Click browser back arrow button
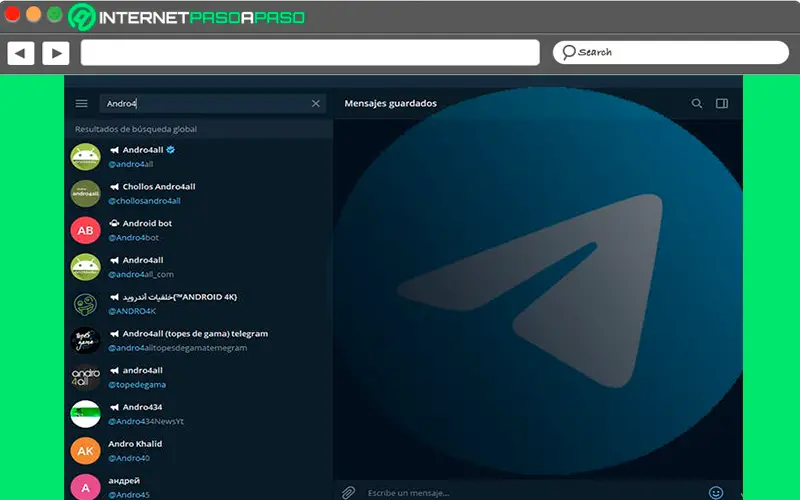This screenshot has height=500, width=800. pos(21,53)
